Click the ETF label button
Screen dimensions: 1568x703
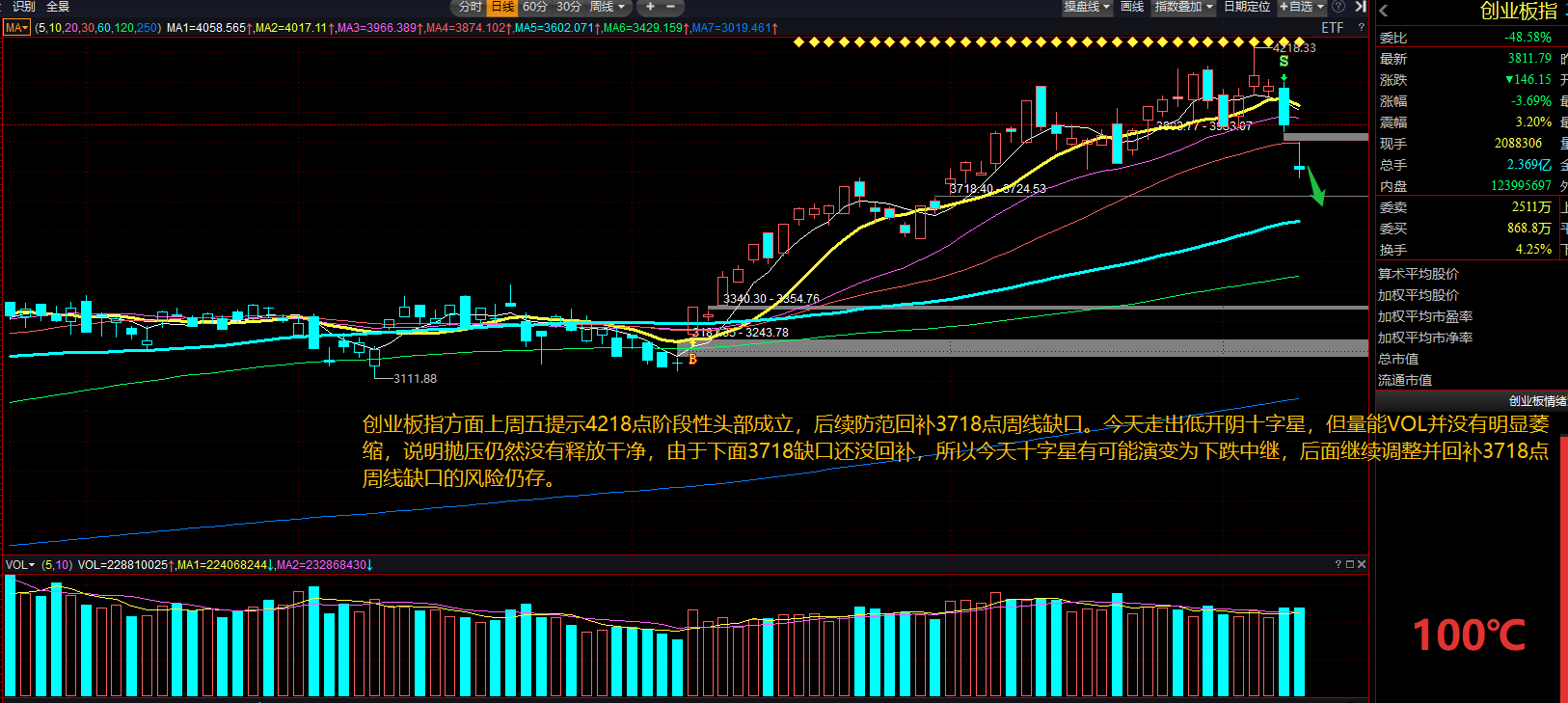(x=1332, y=28)
